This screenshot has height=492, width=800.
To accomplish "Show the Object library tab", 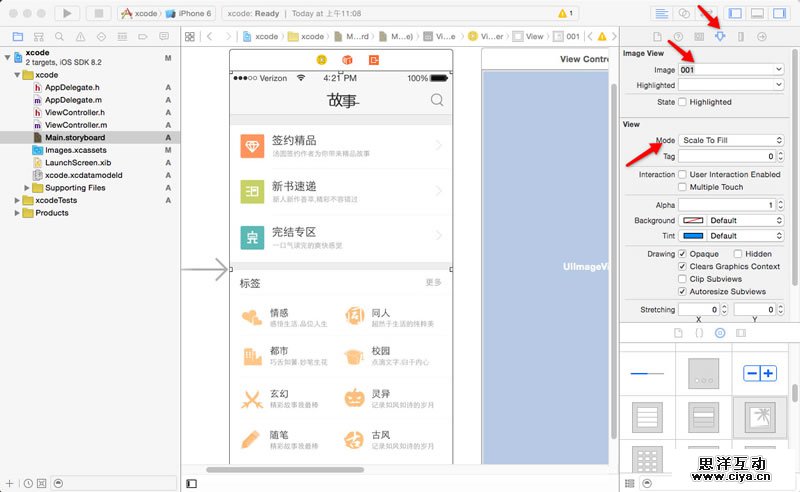I will click(x=720, y=332).
